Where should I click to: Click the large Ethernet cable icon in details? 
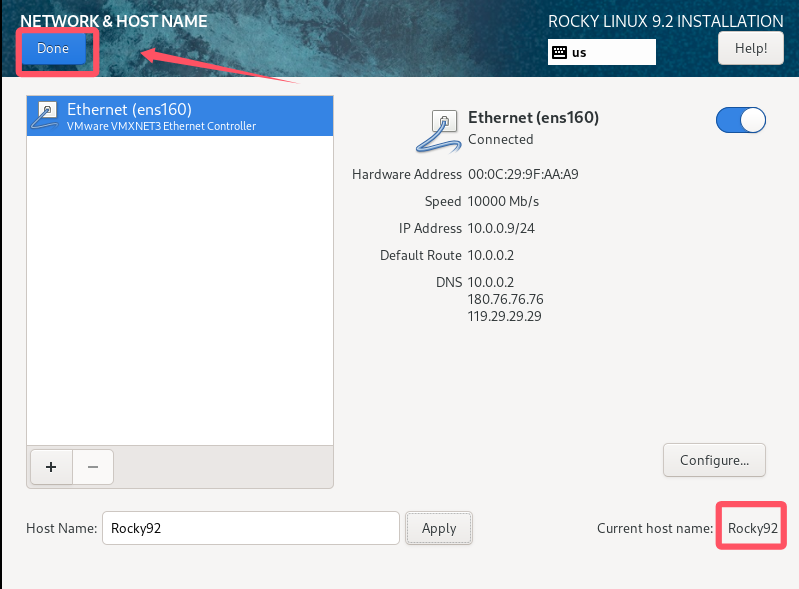point(439,131)
